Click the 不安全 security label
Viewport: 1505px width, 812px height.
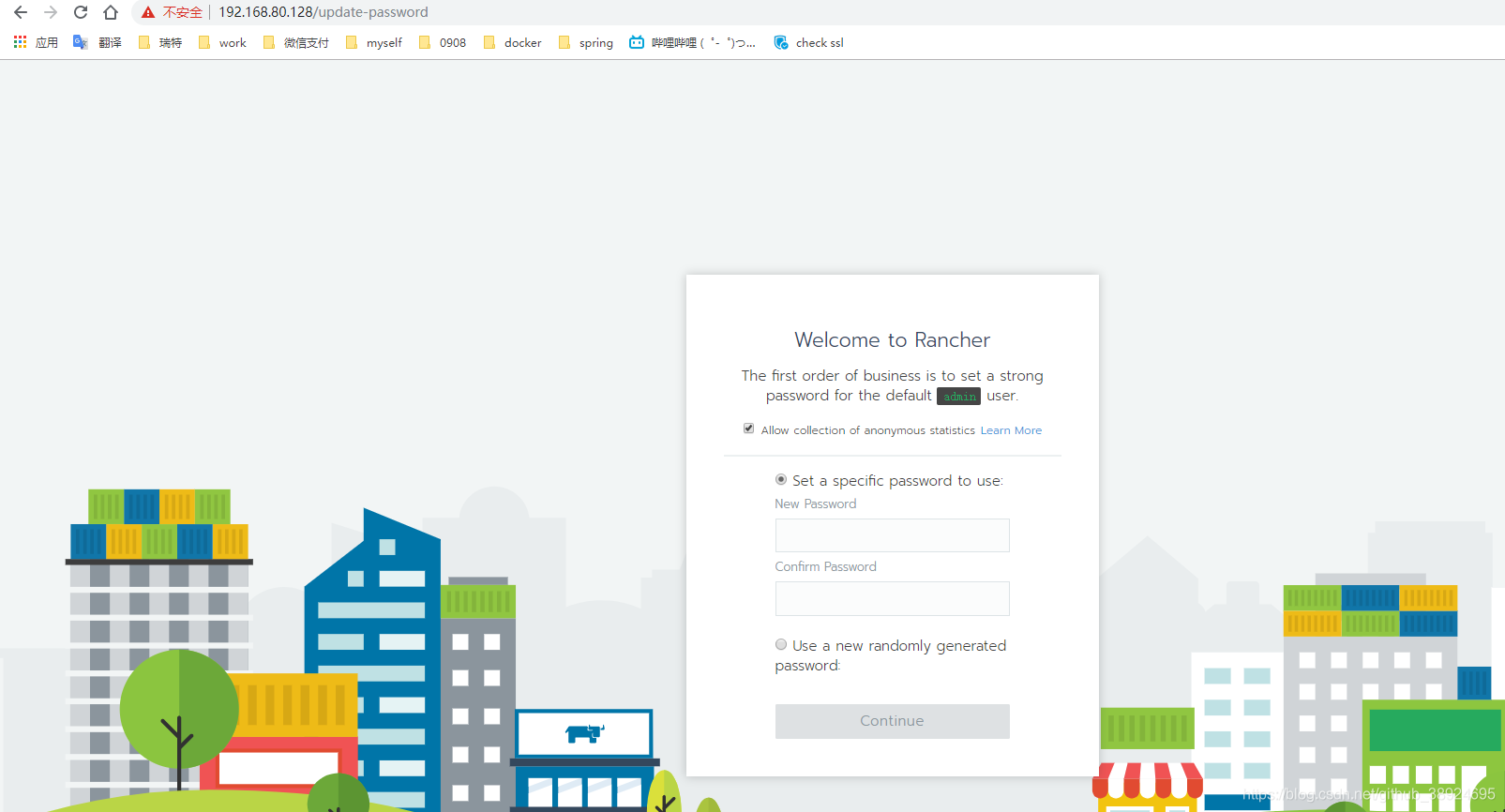pyautogui.click(x=182, y=12)
